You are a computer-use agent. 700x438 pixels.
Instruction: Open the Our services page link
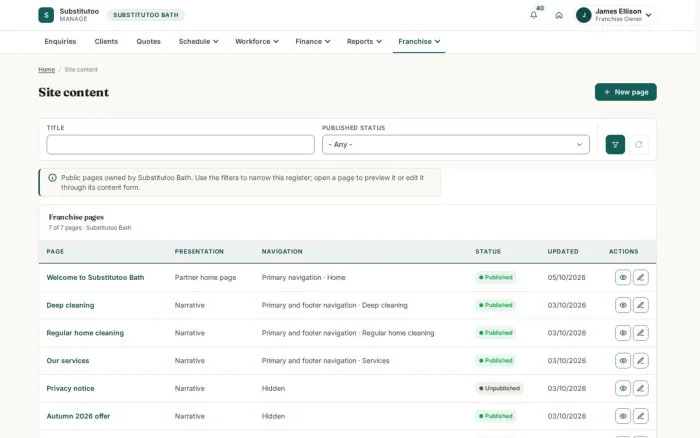[67, 360]
